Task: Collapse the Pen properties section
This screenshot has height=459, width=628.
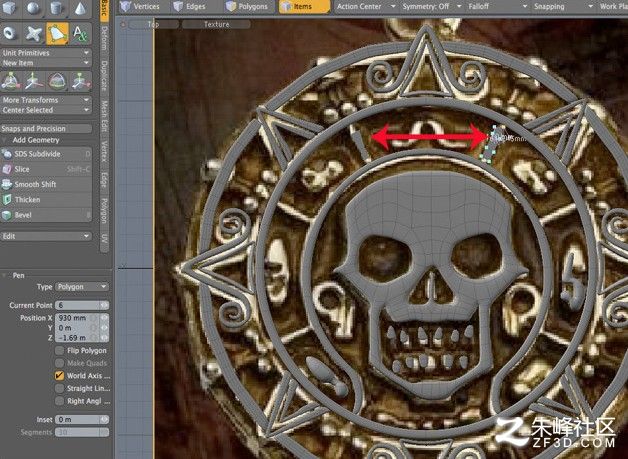Action: point(4,276)
